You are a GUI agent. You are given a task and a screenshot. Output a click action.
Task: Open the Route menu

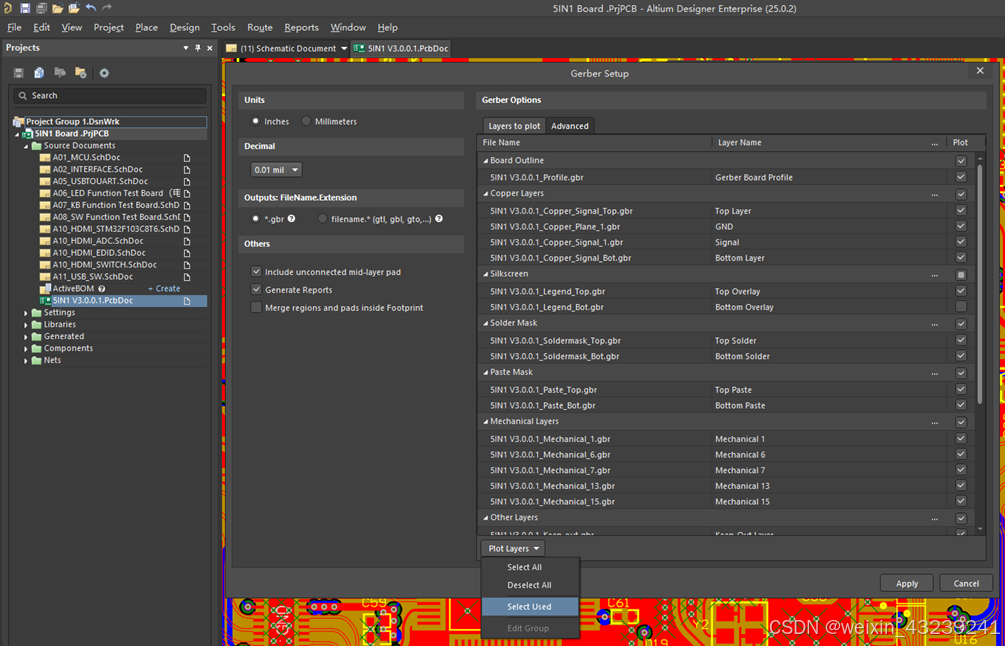tap(260, 28)
